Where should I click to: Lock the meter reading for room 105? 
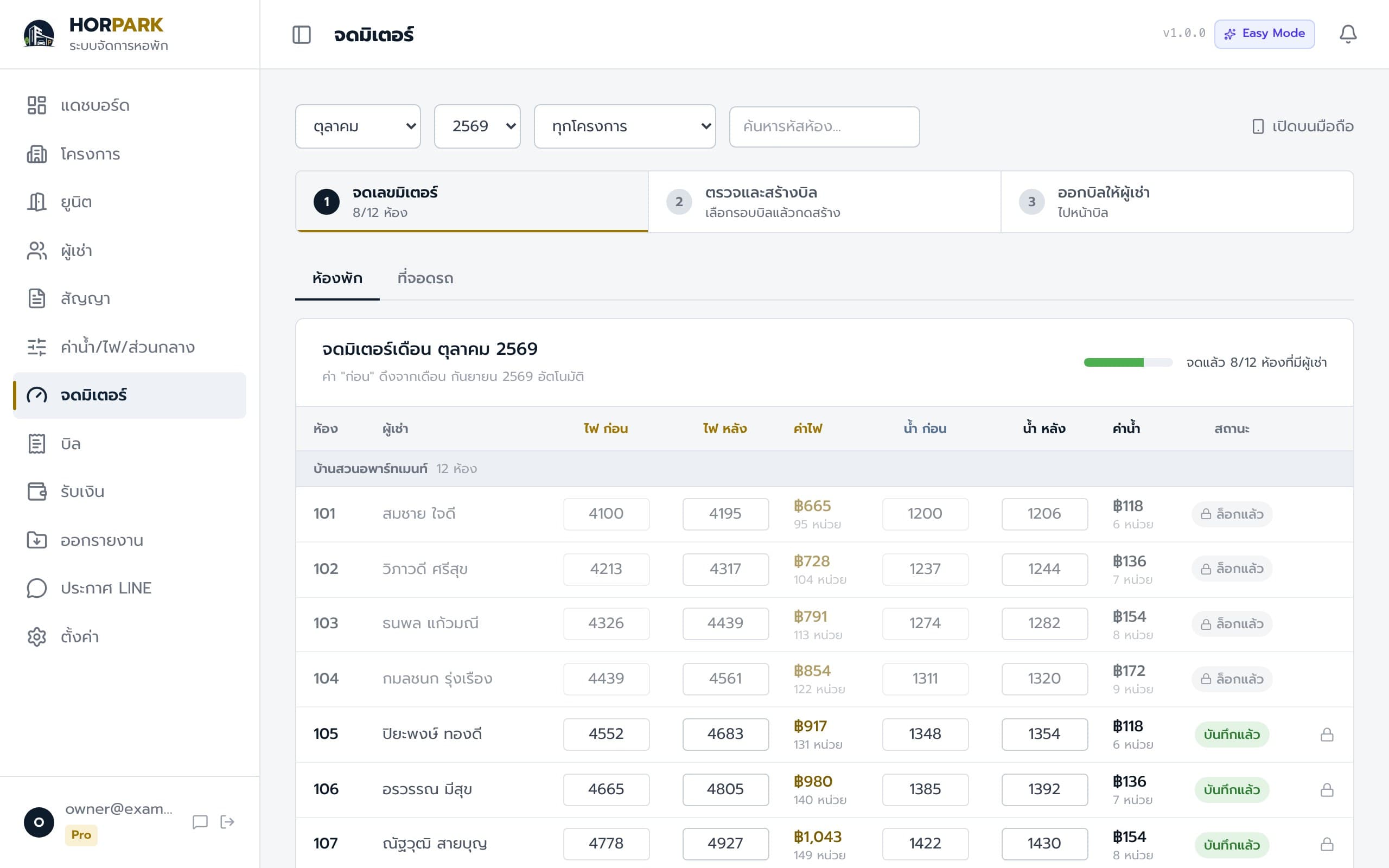pyautogui.click(x=1327, y=734)
